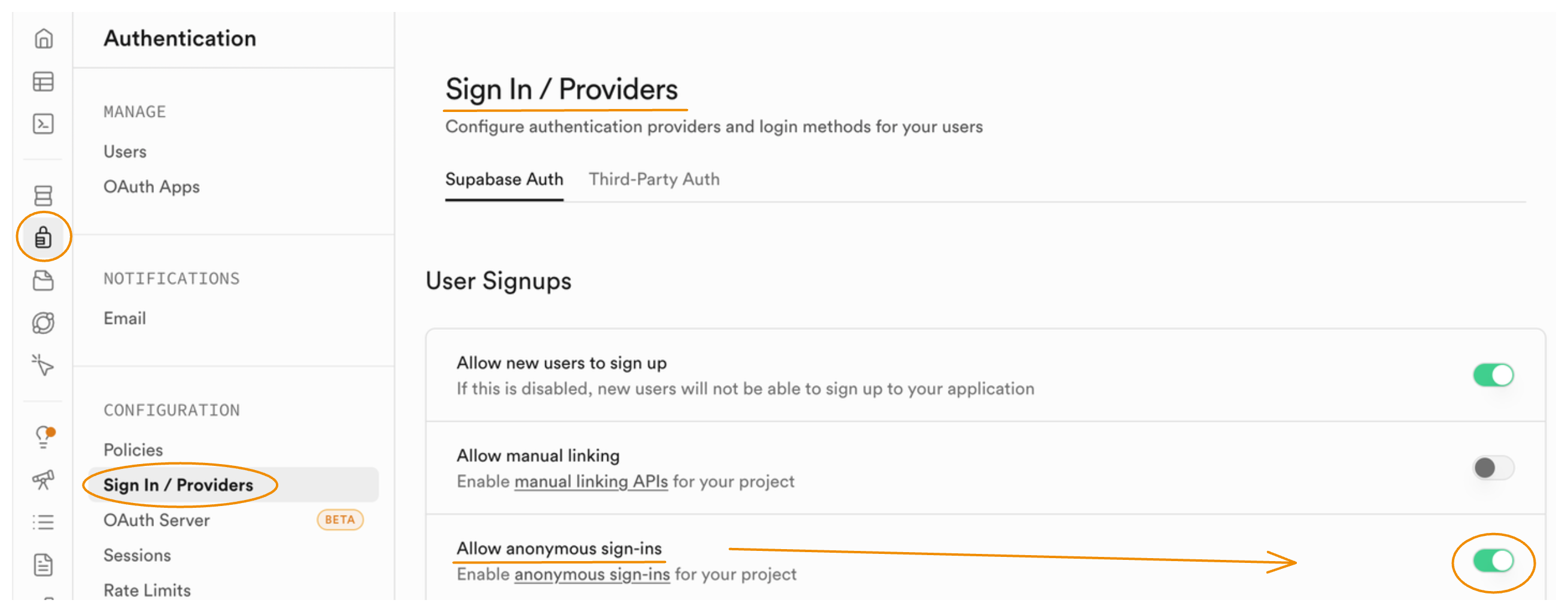
Task: Go to Users in the Manage section
Action: 125,152
